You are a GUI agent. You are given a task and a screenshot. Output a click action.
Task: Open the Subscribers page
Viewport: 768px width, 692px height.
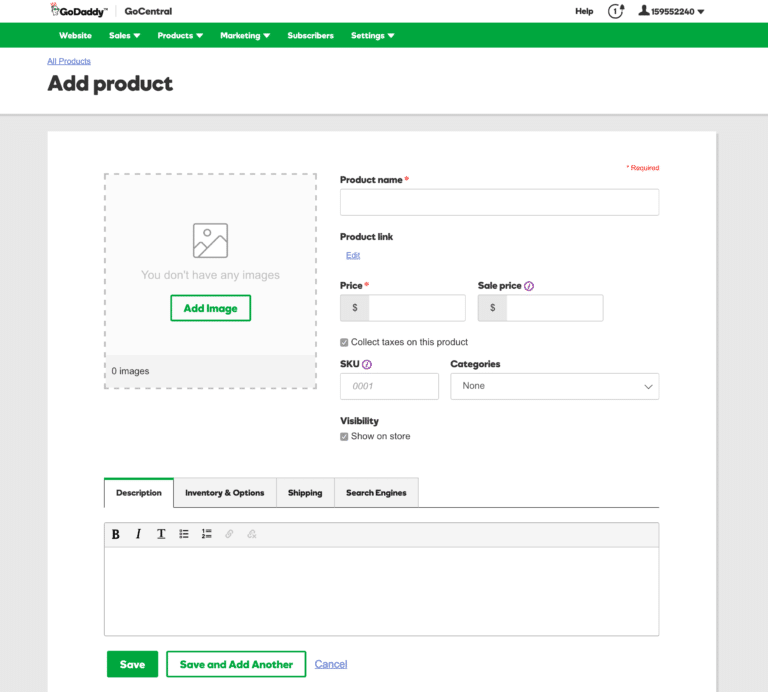[x=311, y=35]
